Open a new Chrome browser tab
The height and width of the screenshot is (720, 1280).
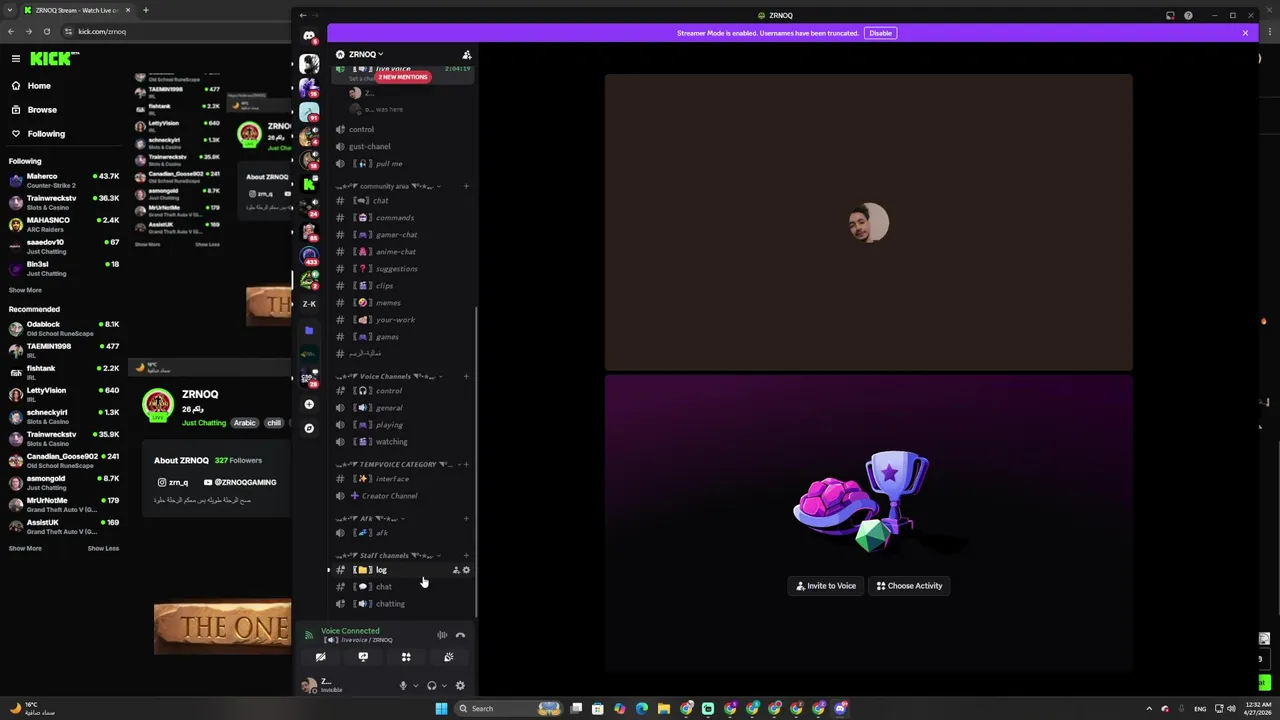click(x=145, y=10)
